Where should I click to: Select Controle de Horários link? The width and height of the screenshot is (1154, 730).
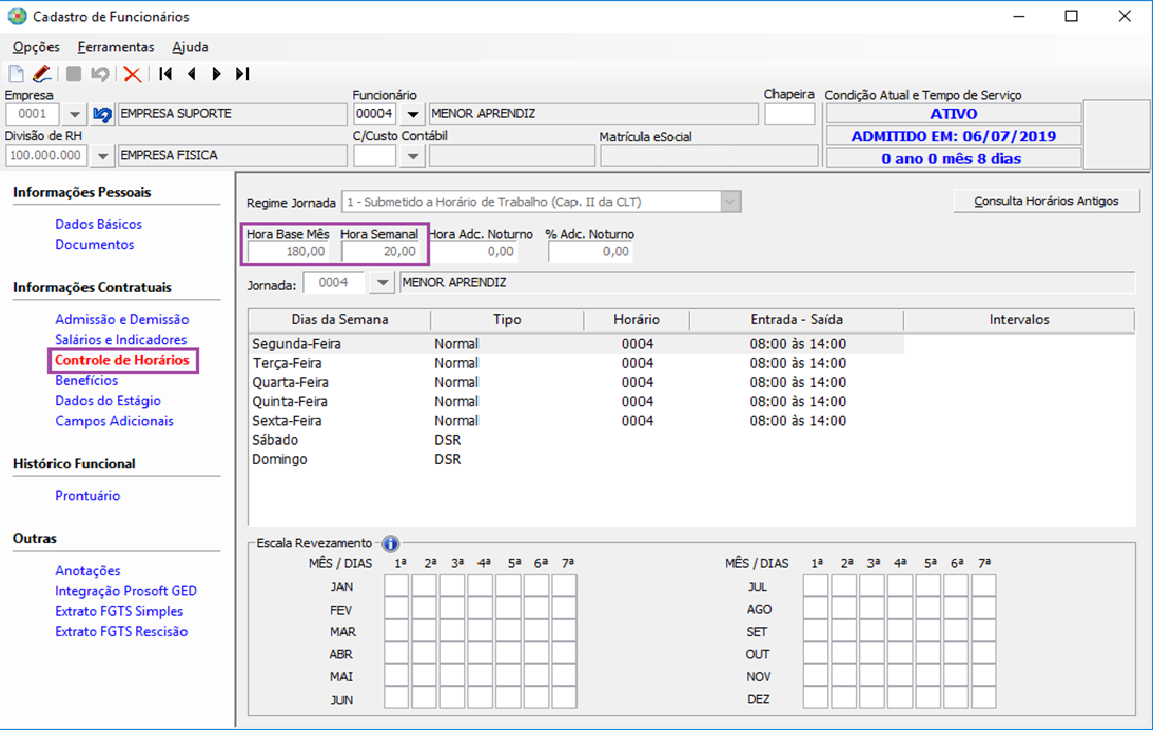122,360
